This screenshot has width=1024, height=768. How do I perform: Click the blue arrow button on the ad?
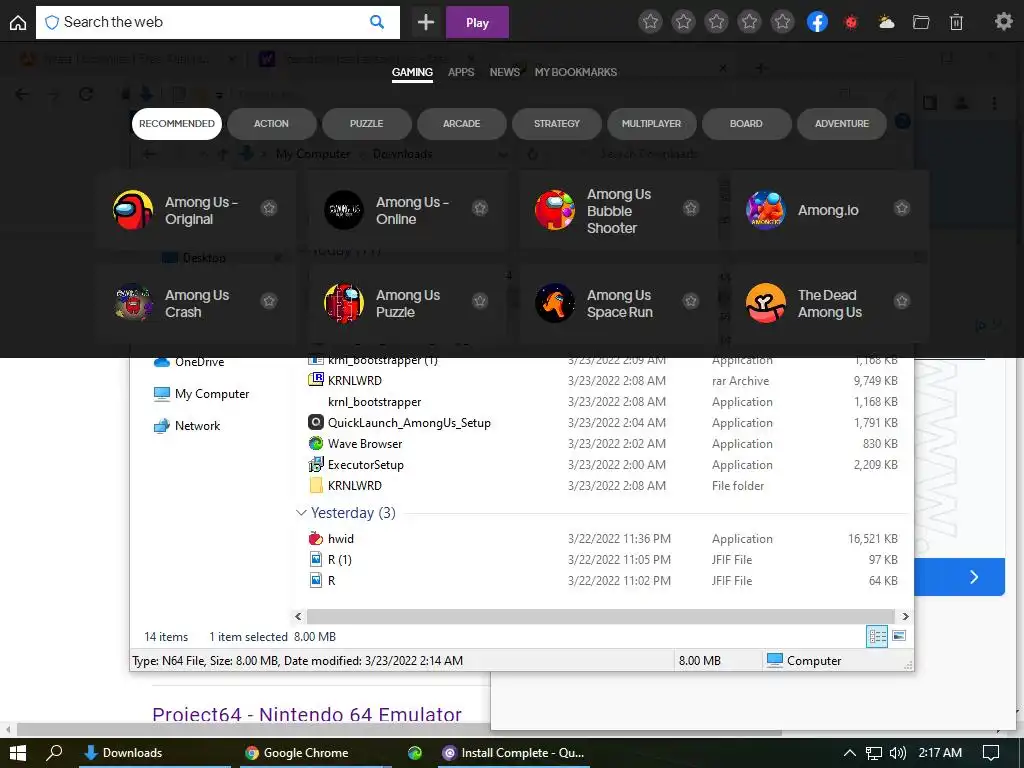coord(974,577)
